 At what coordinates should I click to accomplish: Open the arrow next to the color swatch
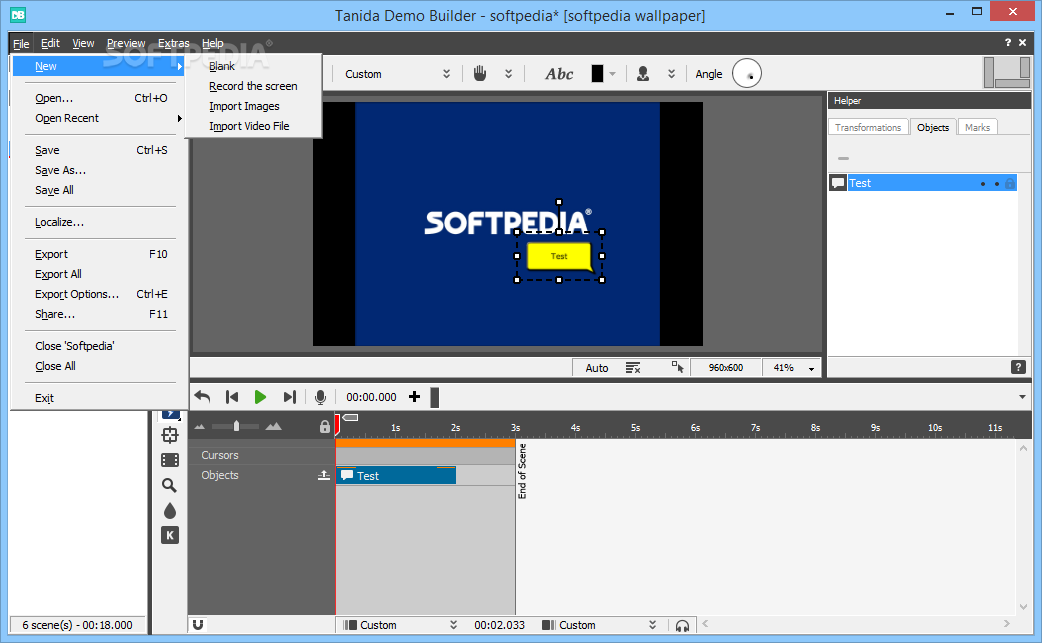[613, 74]
